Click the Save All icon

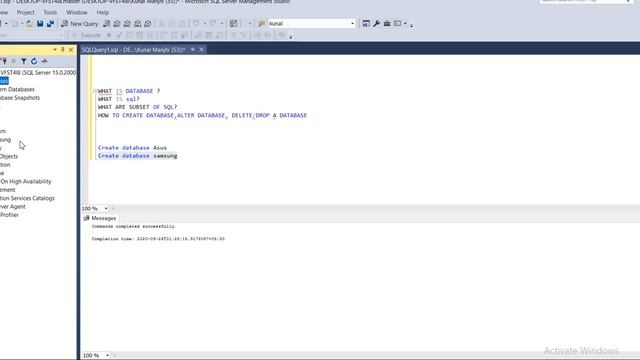pyautogui.click(x=50, y=24)
